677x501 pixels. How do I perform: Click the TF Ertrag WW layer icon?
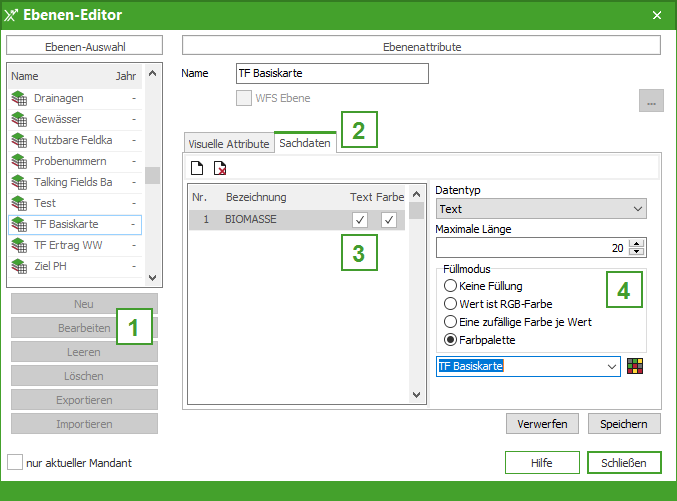(x=19, y=245)
